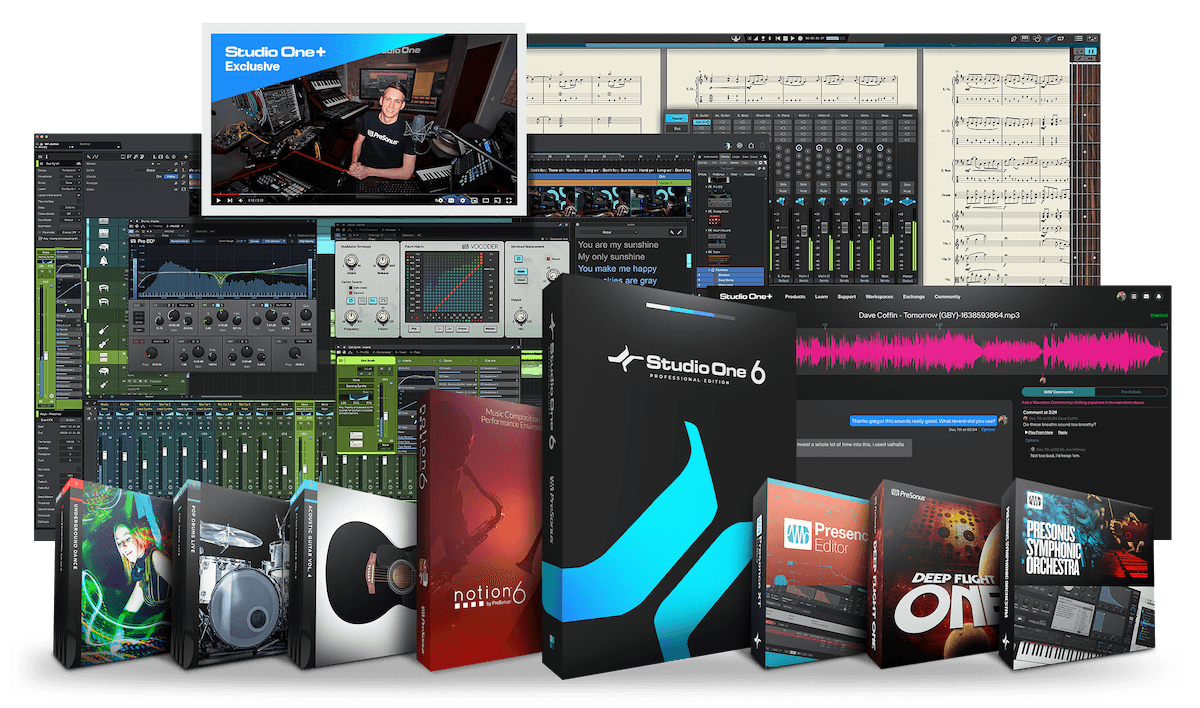Open the Learn menu on Studio One+

tap(821, 297)
